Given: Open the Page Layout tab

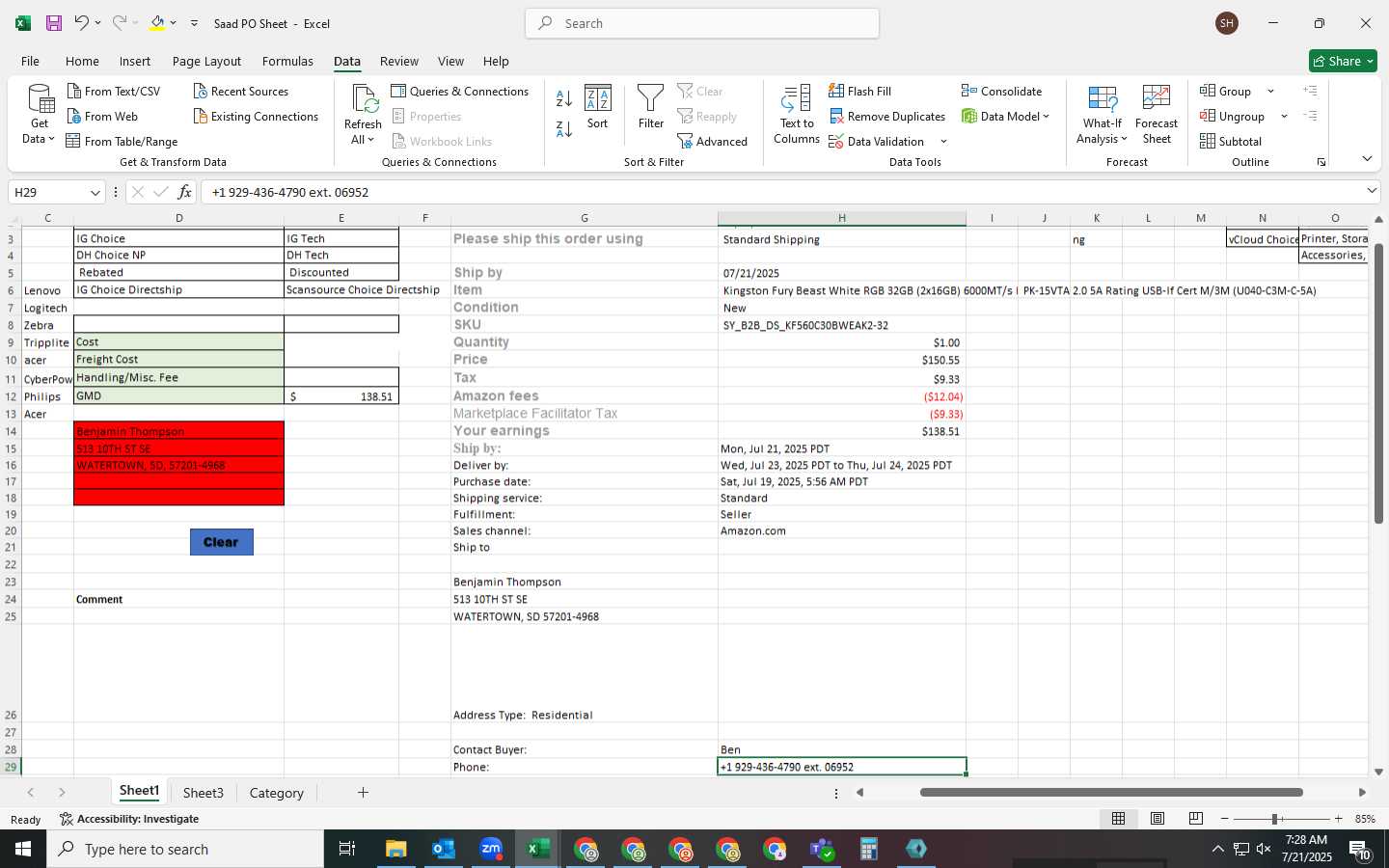Looking at the screenshot, I should (206, 61).
